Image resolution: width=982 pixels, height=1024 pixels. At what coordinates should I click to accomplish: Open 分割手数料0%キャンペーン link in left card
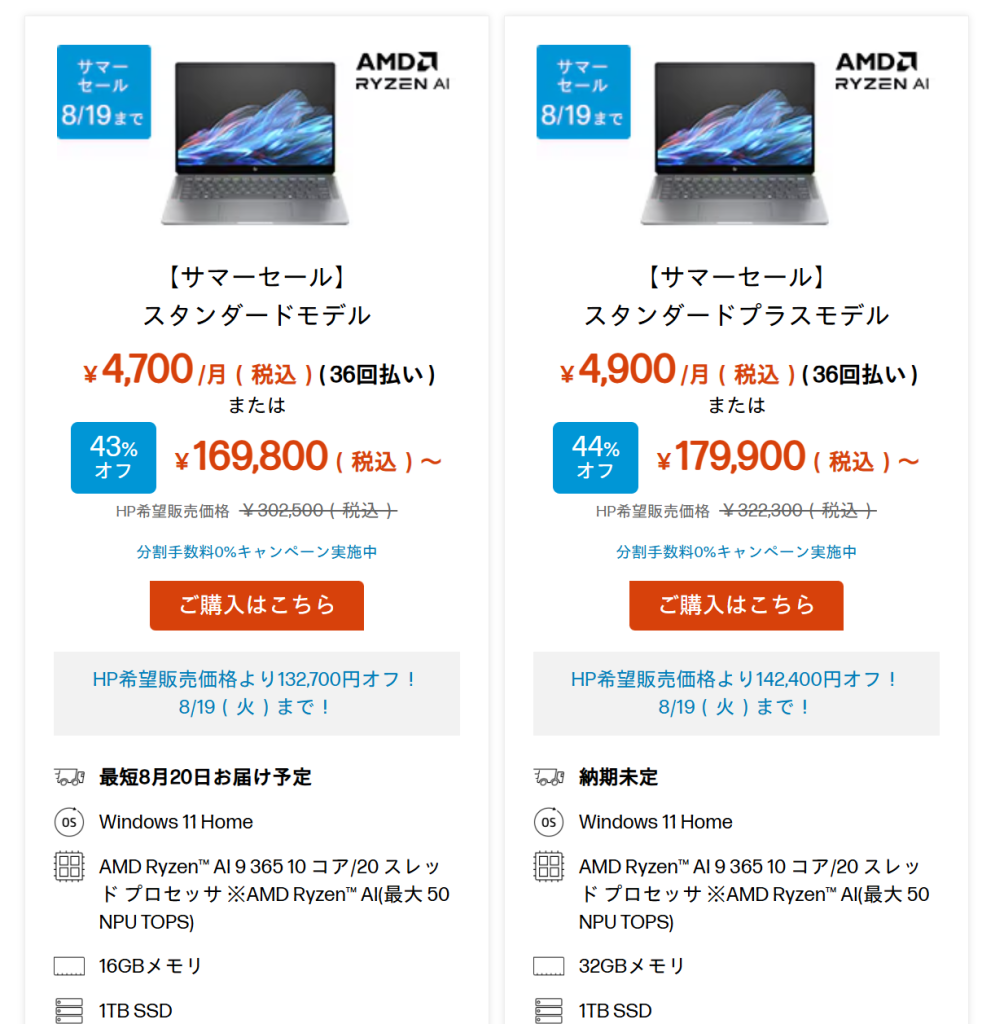click(x=257, y=552)
